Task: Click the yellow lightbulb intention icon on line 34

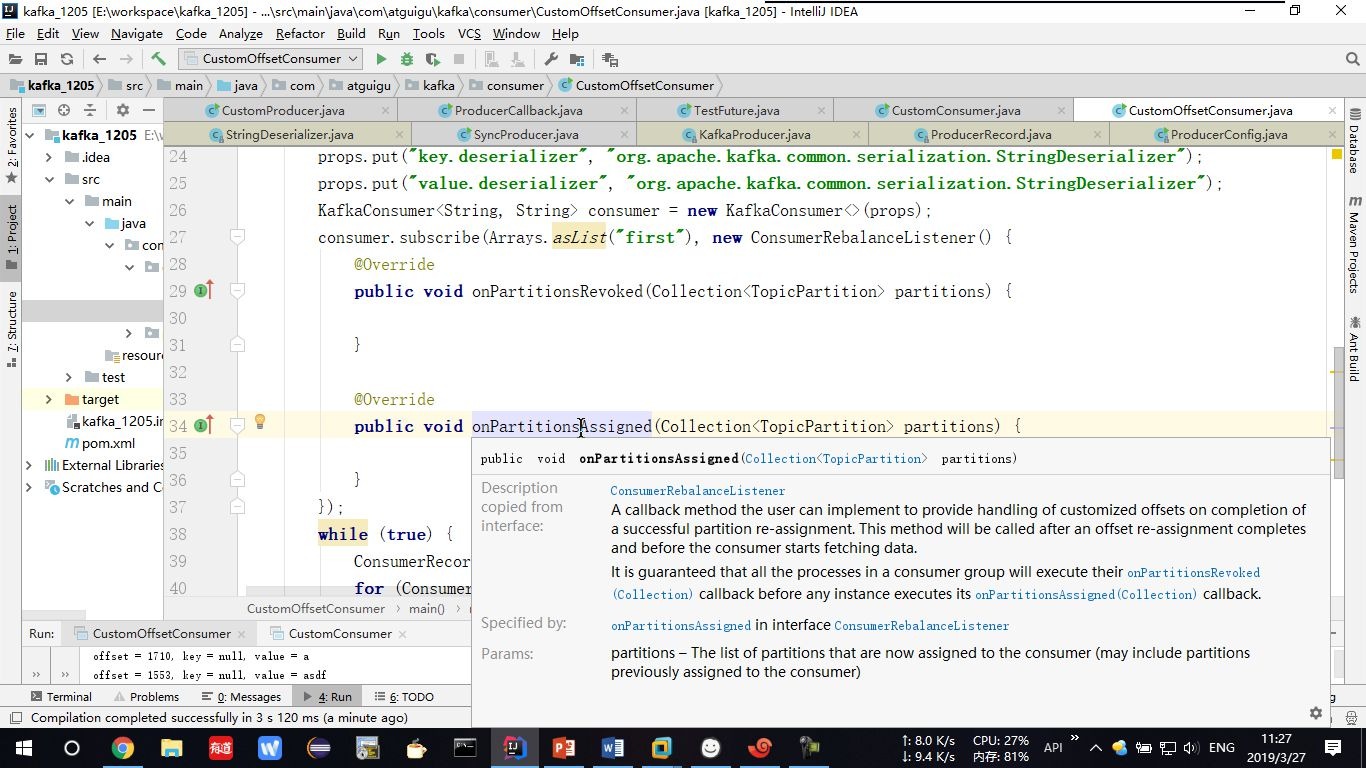Action: coord(259,422)
